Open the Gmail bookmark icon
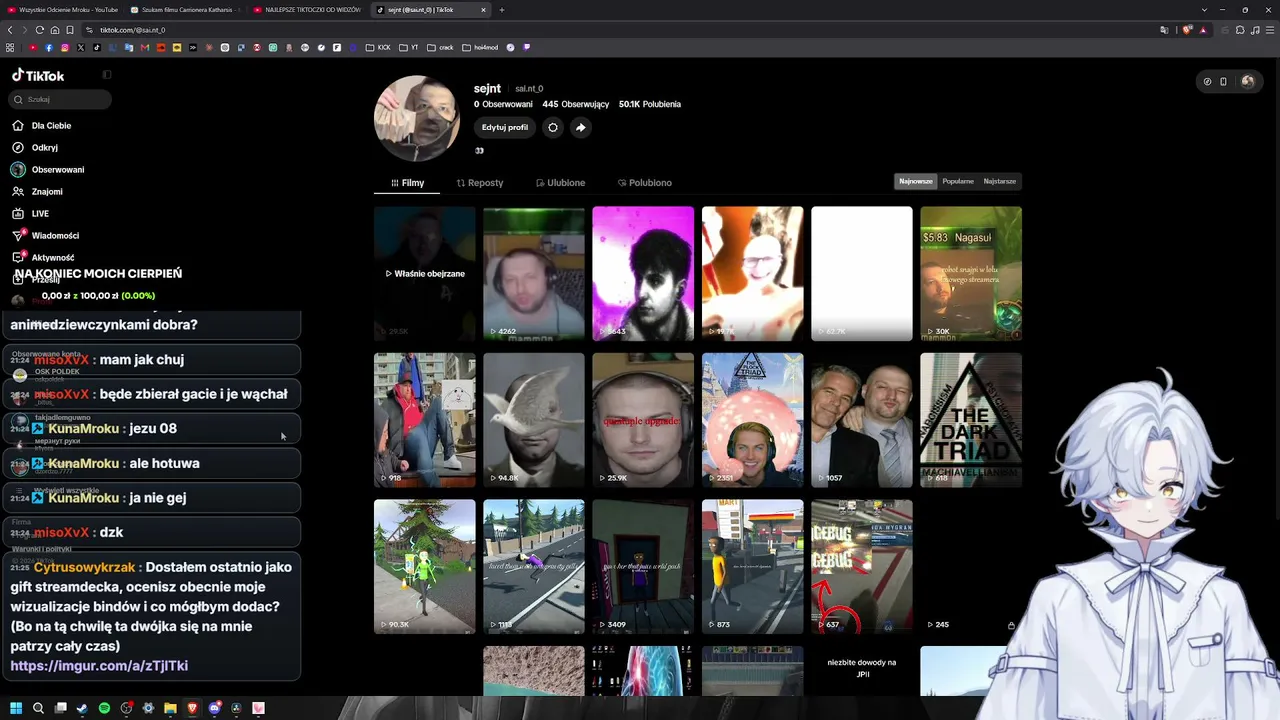 145,47
